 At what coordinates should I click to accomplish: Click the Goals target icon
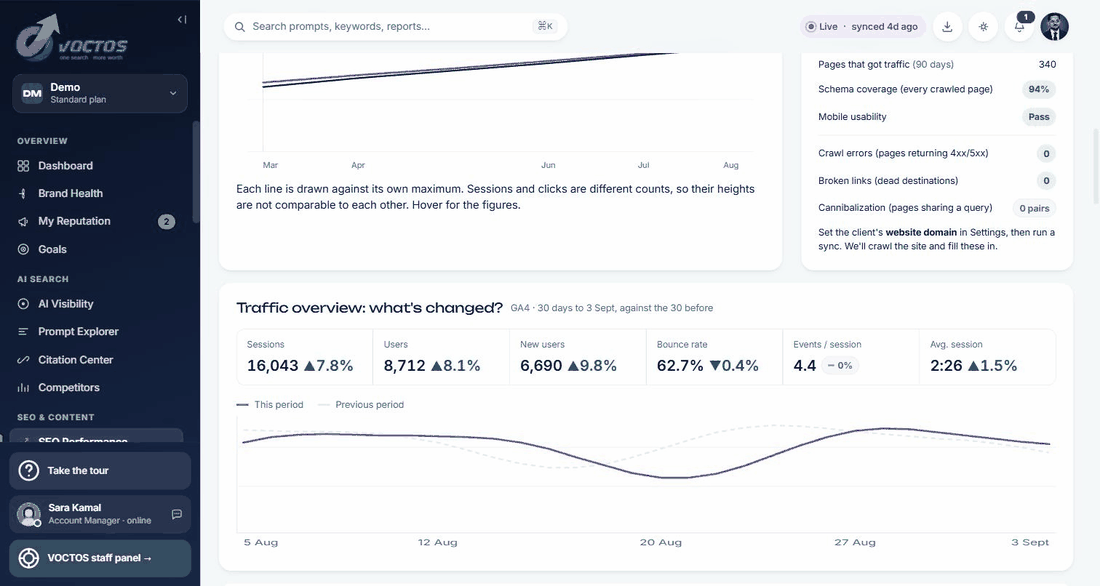tap(23, 249)
